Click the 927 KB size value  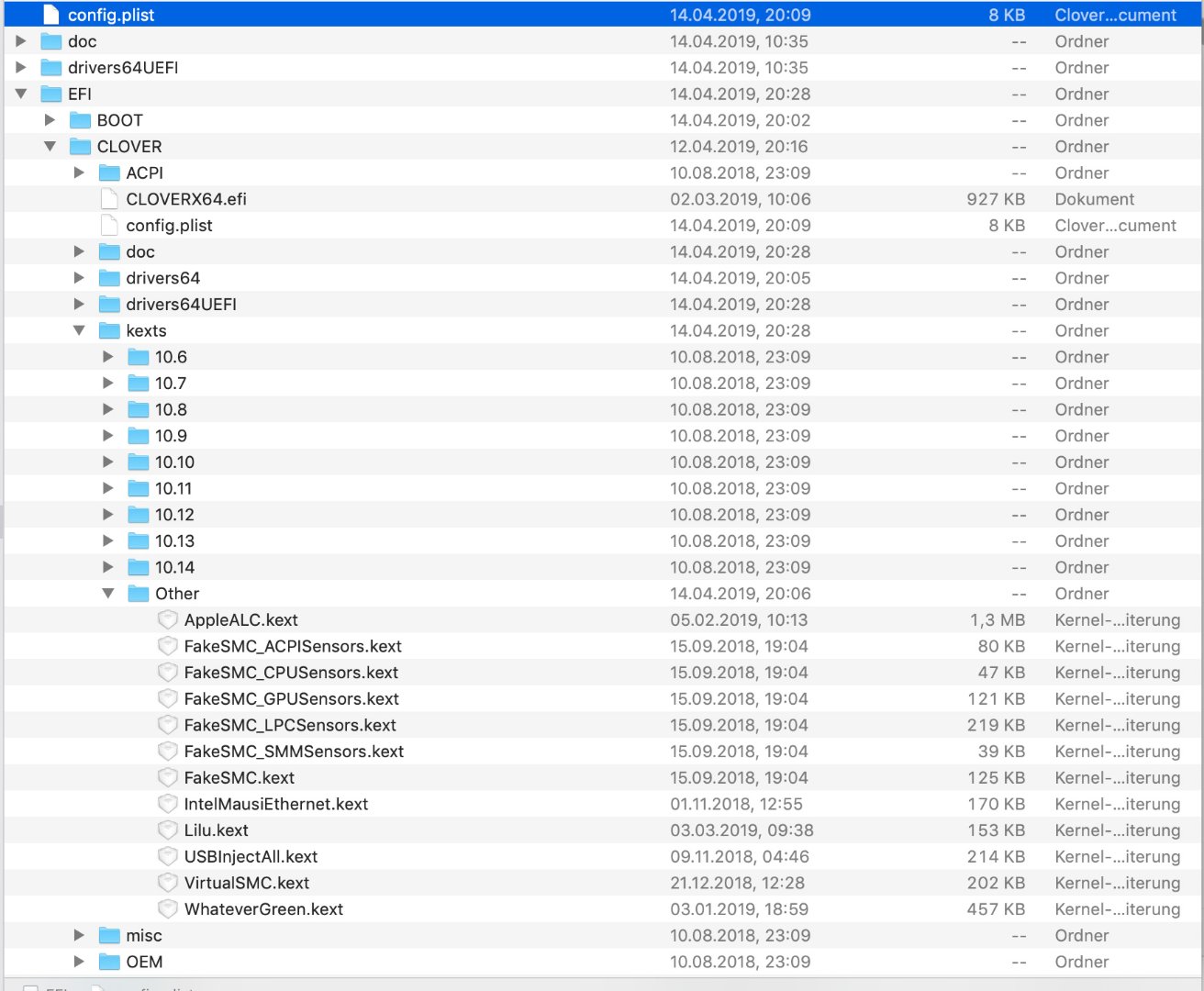click(996, 199)
